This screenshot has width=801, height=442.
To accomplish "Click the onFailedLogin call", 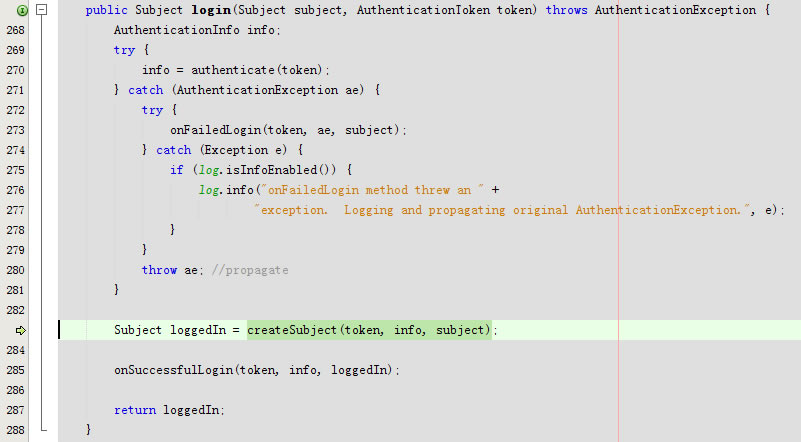I will [288, 130].
